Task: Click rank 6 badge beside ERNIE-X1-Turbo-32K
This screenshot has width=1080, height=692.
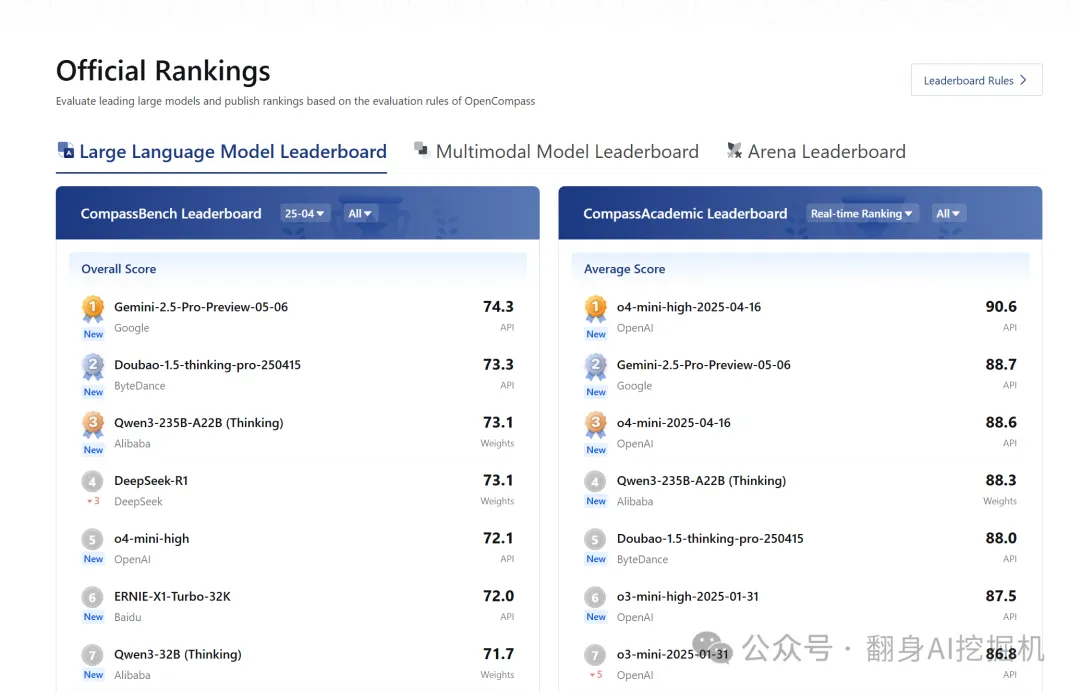Action: coord(93,597)
